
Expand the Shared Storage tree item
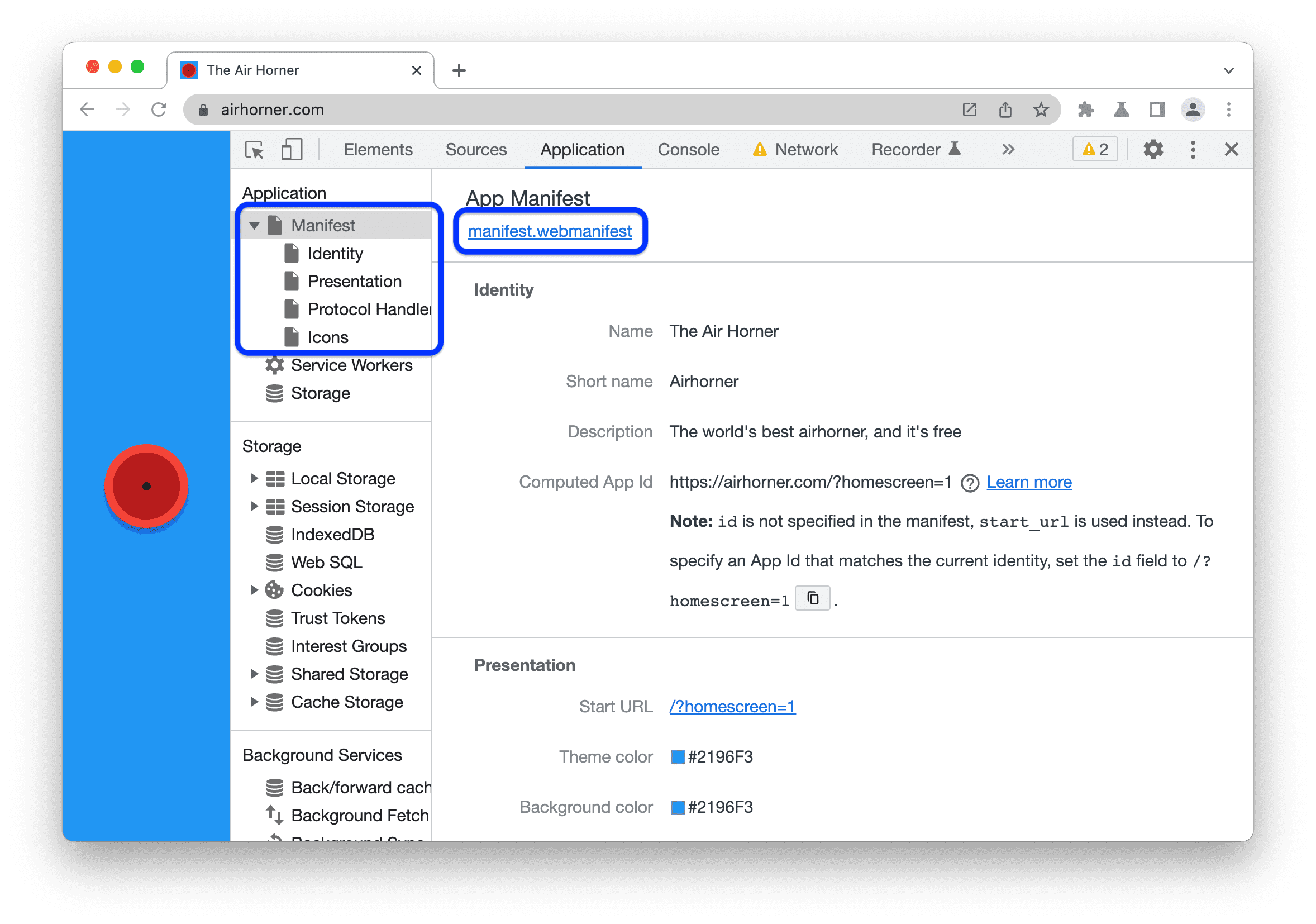pyautogui.click(x=256, y=674)
